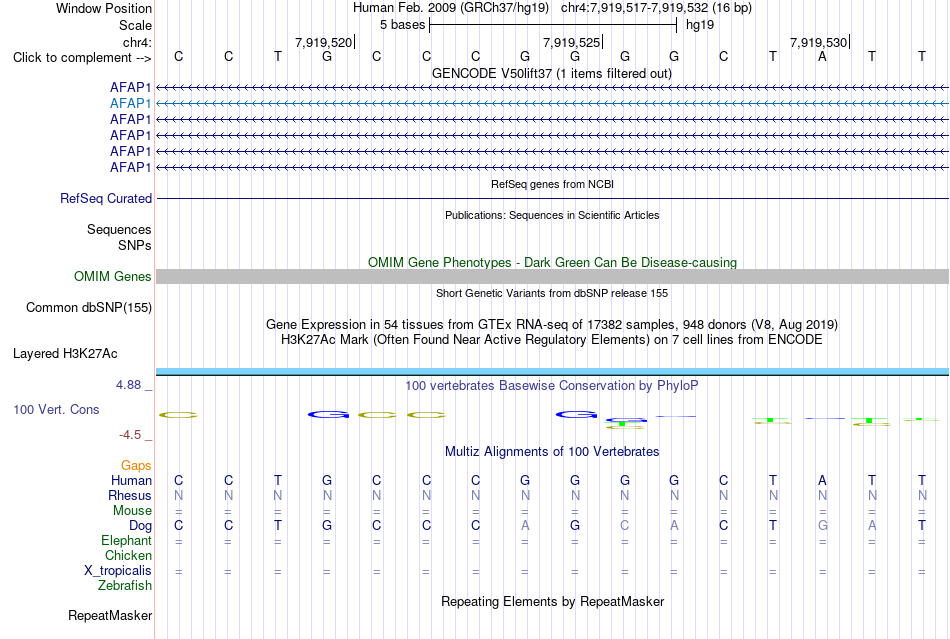950x639 pixels.
Task: Click 'Publications: Sequences in Scientific Articles' title
Action: 552,215
